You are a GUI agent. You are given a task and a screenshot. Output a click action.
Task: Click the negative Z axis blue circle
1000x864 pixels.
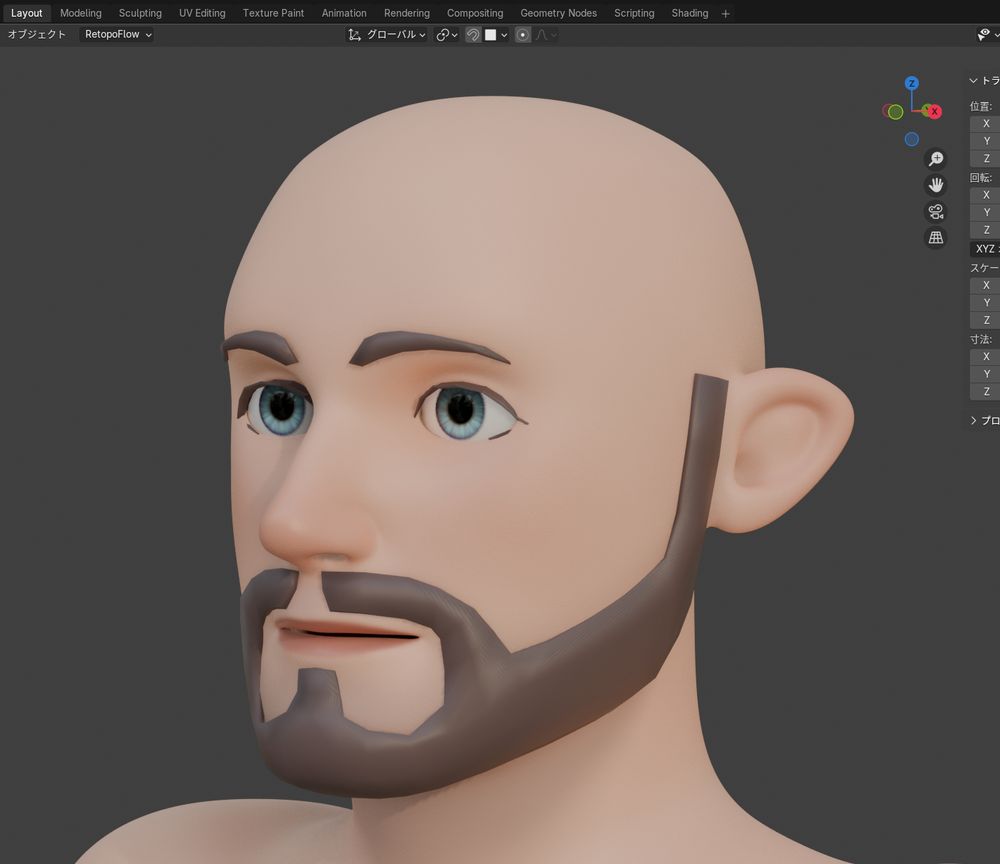tap(911, 139)
